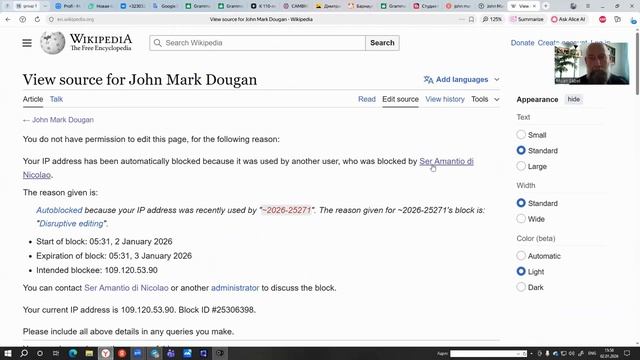Open the Tools dropdown menu
The height and width of the screenshot is (360, 640).
pos(485,99)
